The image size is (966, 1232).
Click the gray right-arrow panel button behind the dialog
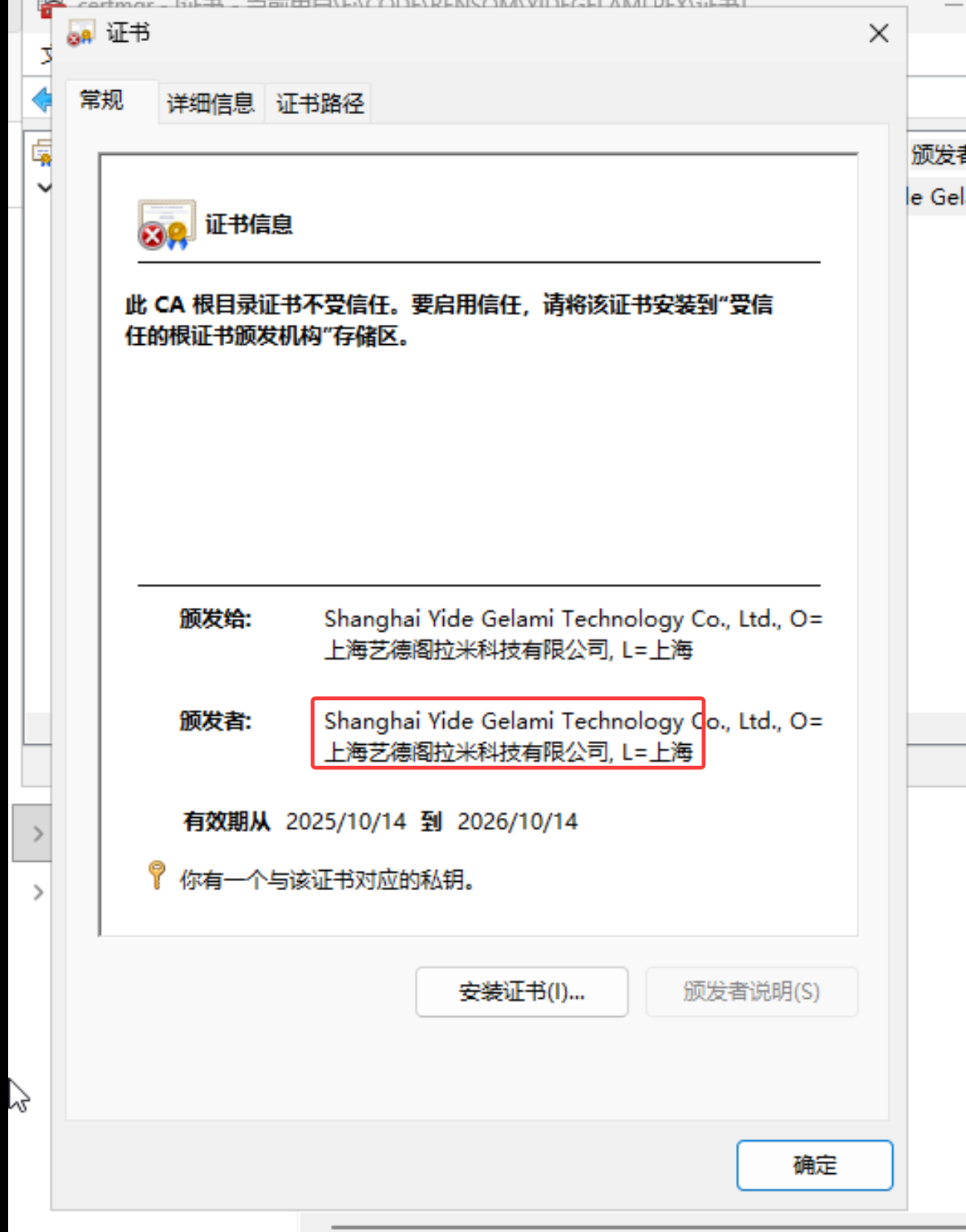tap(32, 833)
